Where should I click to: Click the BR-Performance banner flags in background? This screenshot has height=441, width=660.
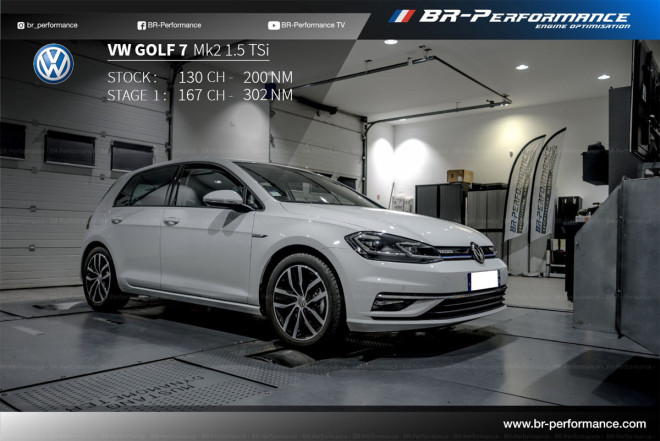[x=535, y=185]
